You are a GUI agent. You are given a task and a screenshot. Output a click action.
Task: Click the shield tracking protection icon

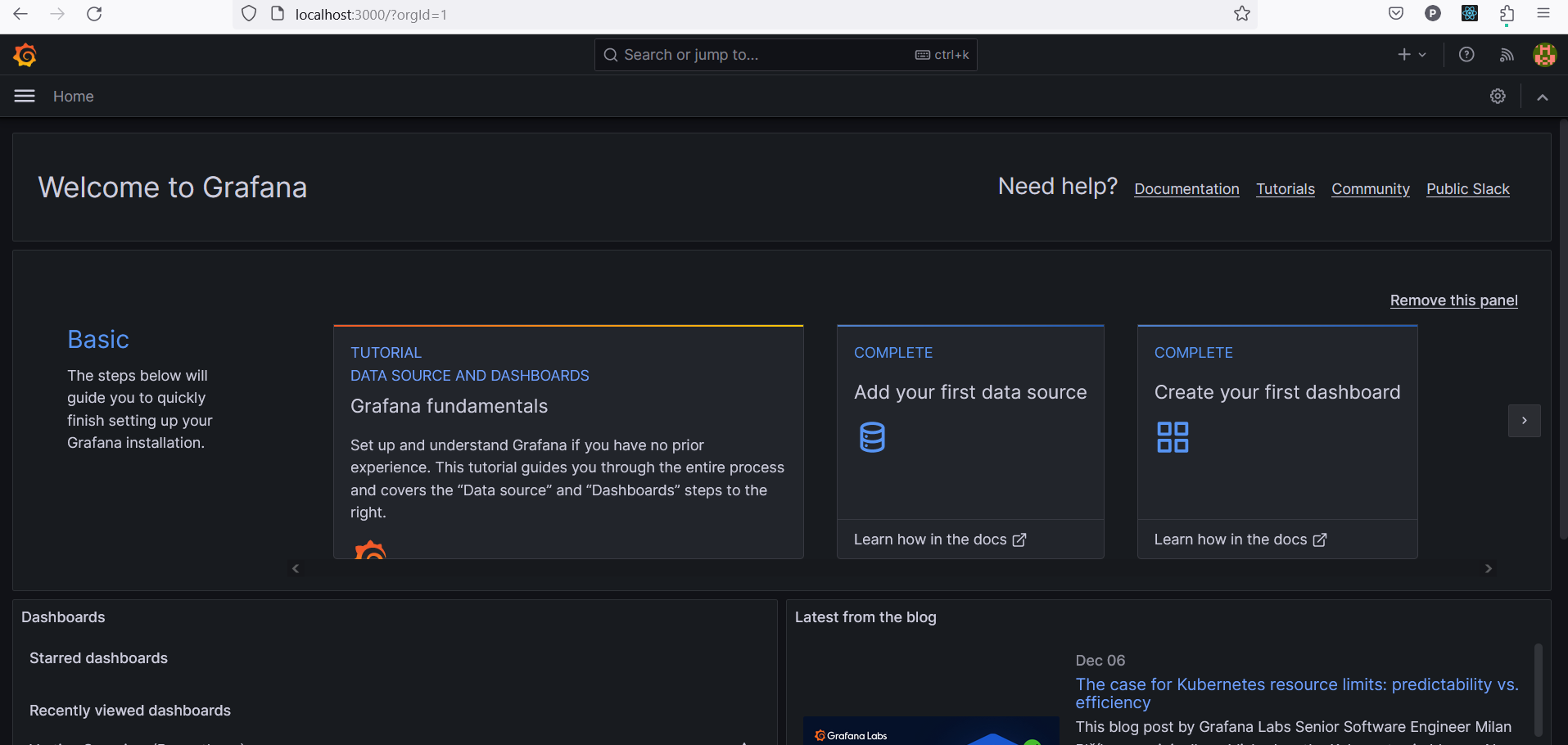[x=249, y=14]
